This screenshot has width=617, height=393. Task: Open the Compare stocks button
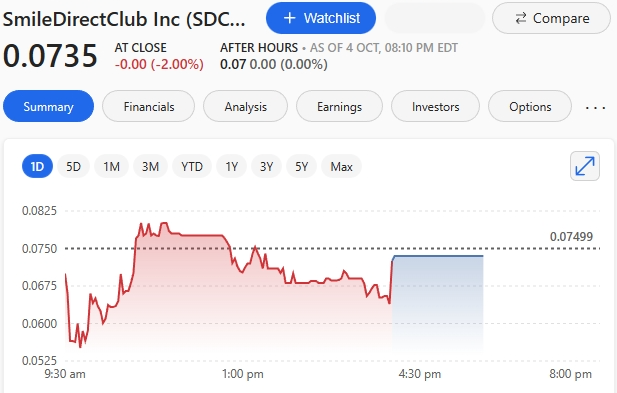[x=551, y=18]
